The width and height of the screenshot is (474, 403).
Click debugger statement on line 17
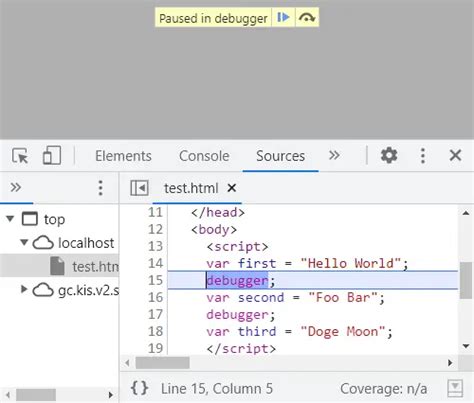click(237, 315)
